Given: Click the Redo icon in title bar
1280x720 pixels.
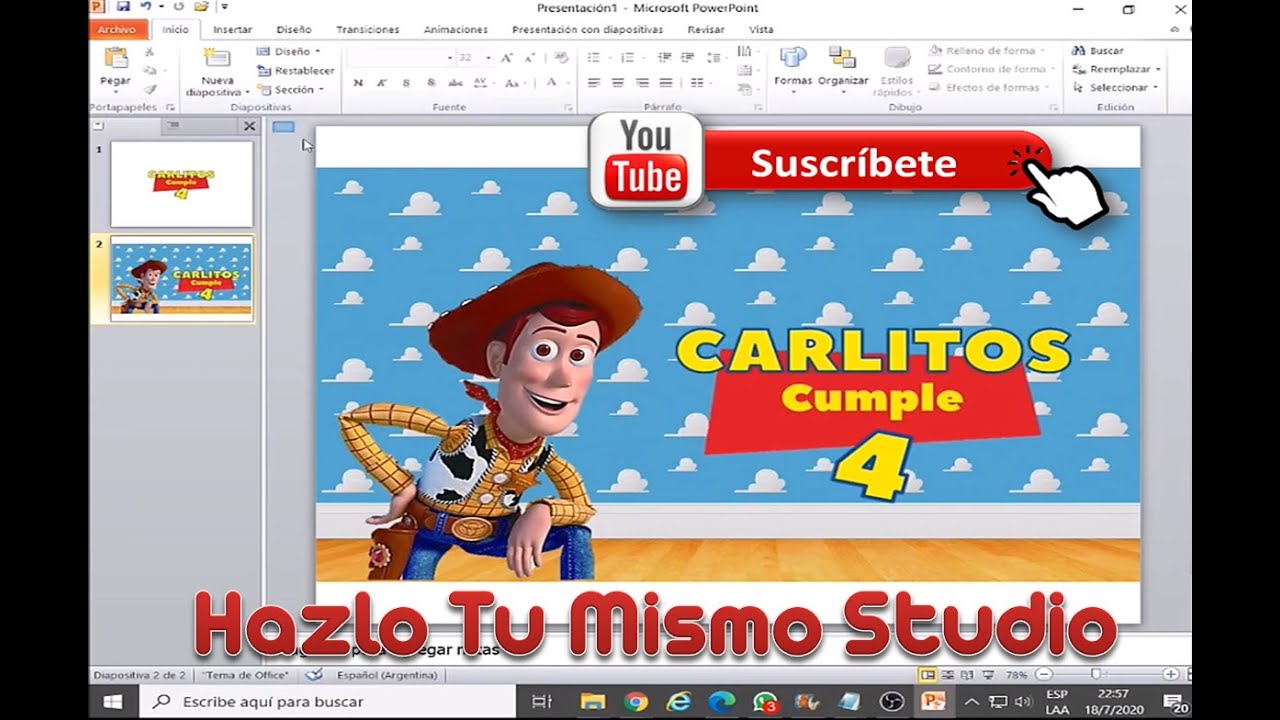Looking at the screenshot, I should pyautogui.click(x=179, y=7).
